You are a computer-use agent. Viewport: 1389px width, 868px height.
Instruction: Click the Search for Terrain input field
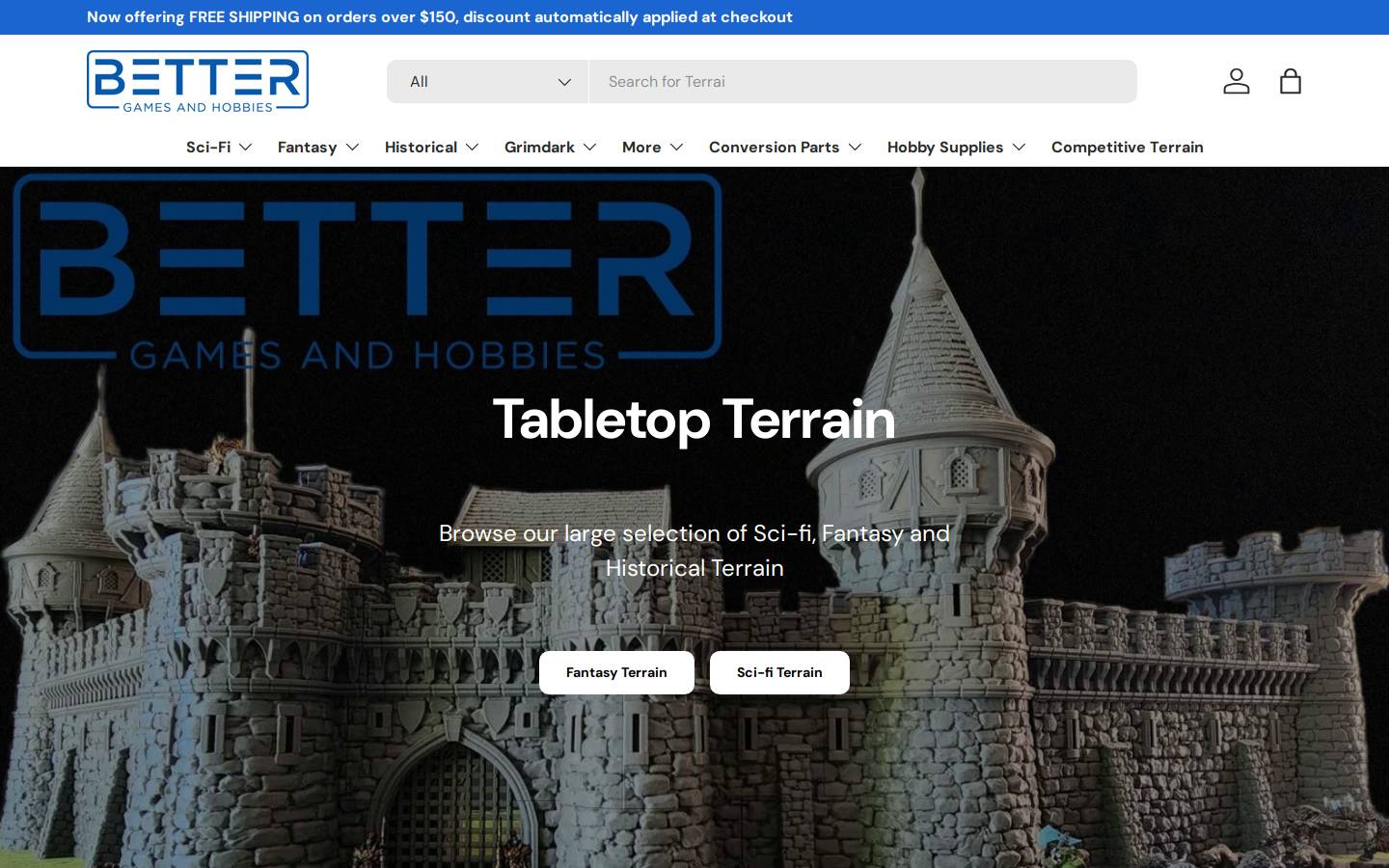coord(862,81)
